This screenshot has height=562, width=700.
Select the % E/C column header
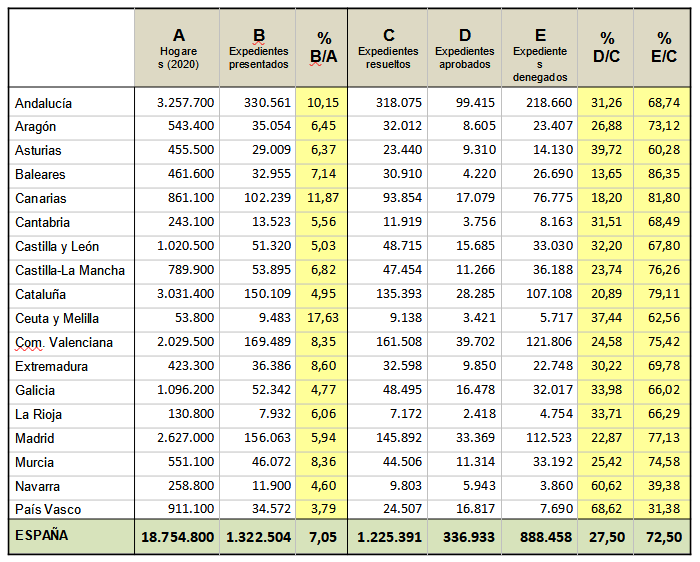pos(664,48)
